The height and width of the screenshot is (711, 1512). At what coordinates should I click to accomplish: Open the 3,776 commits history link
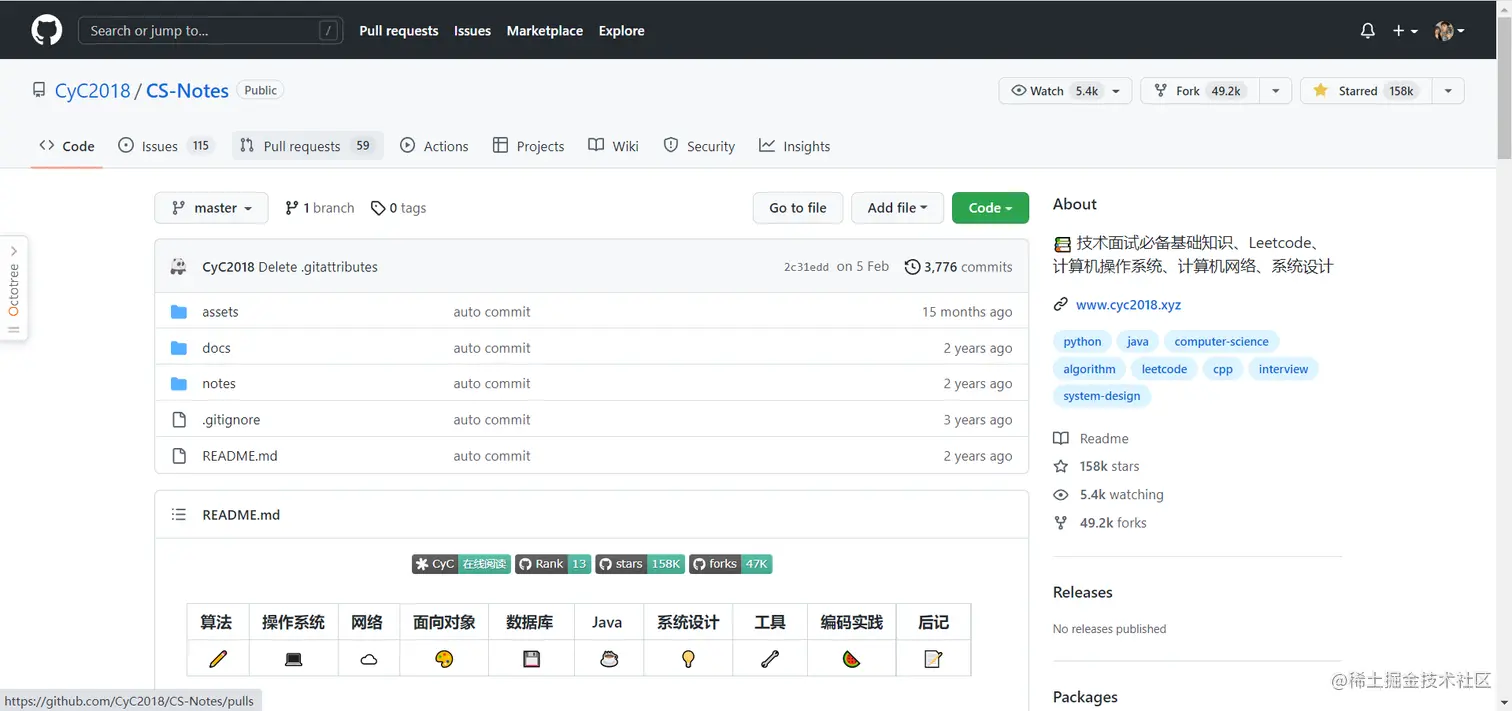click(958, 267)
